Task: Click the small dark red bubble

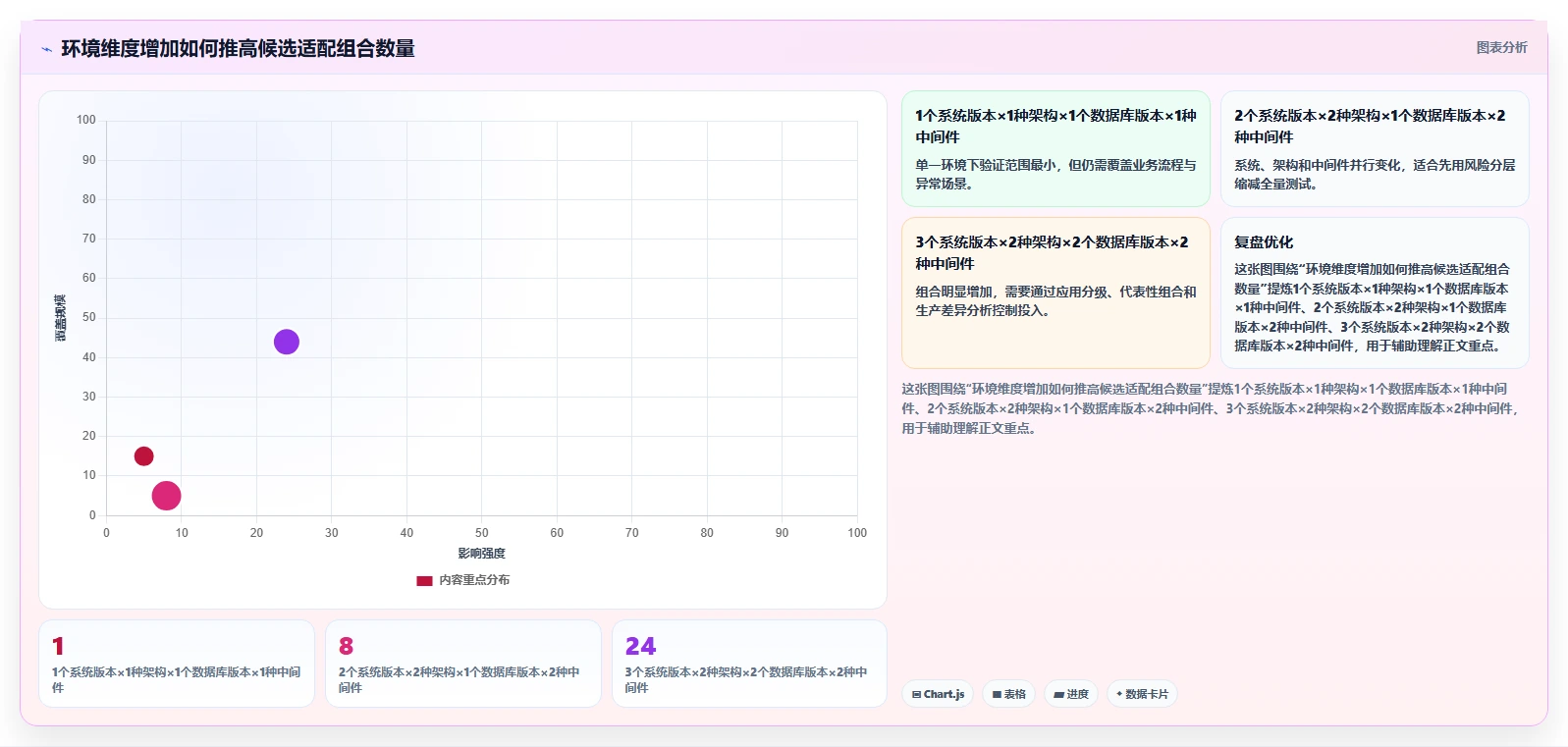Action: 143,456
